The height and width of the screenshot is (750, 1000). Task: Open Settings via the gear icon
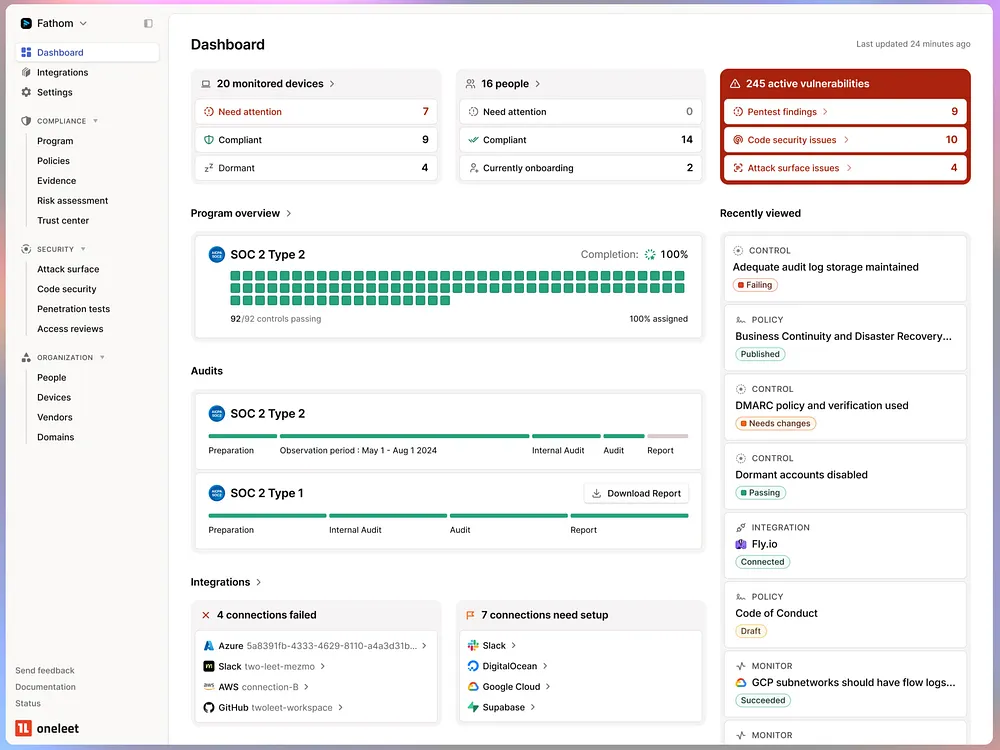pyautogui.click(x=26, y=92)
